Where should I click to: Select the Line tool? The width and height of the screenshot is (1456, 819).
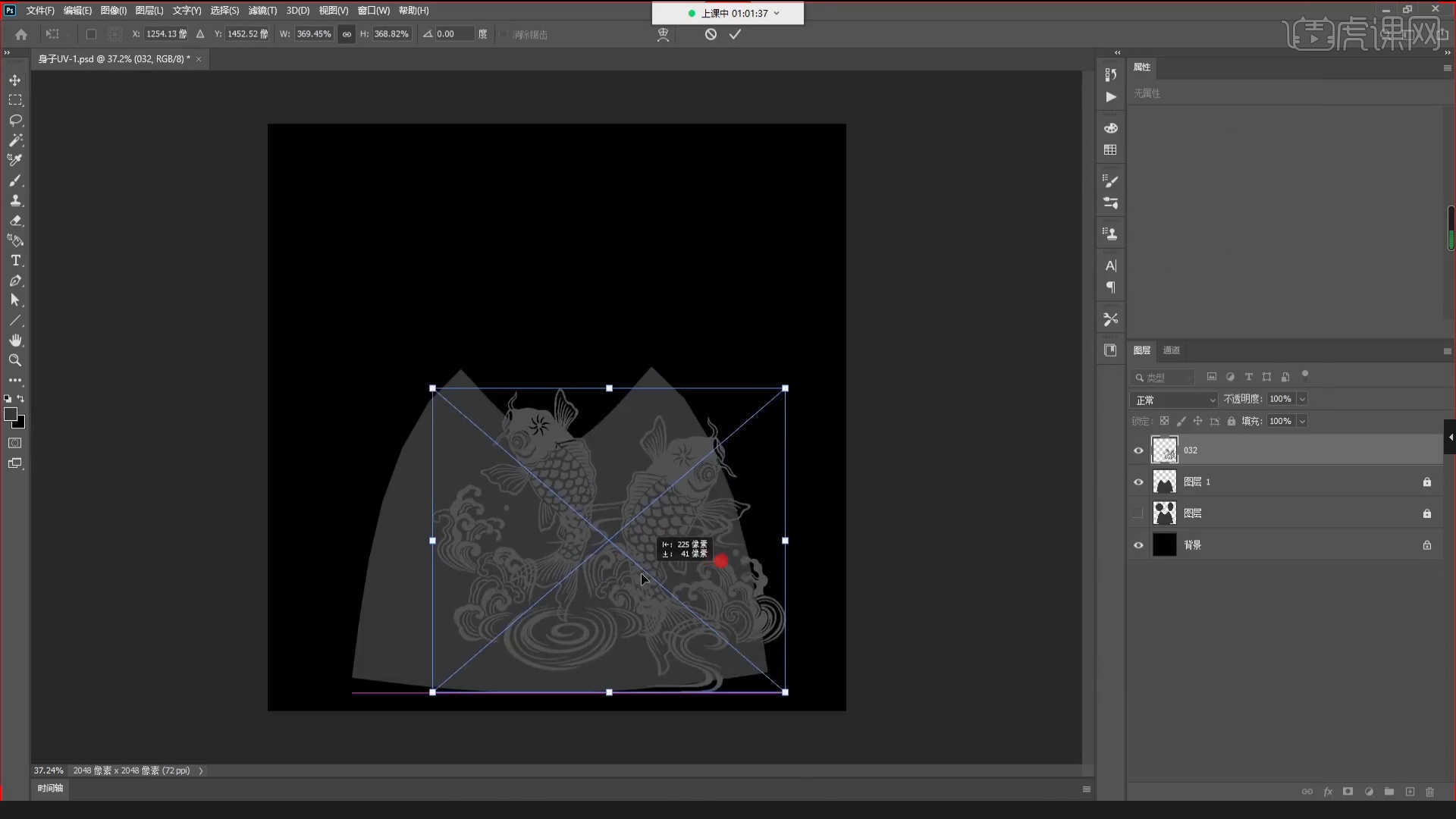(15, 320)
